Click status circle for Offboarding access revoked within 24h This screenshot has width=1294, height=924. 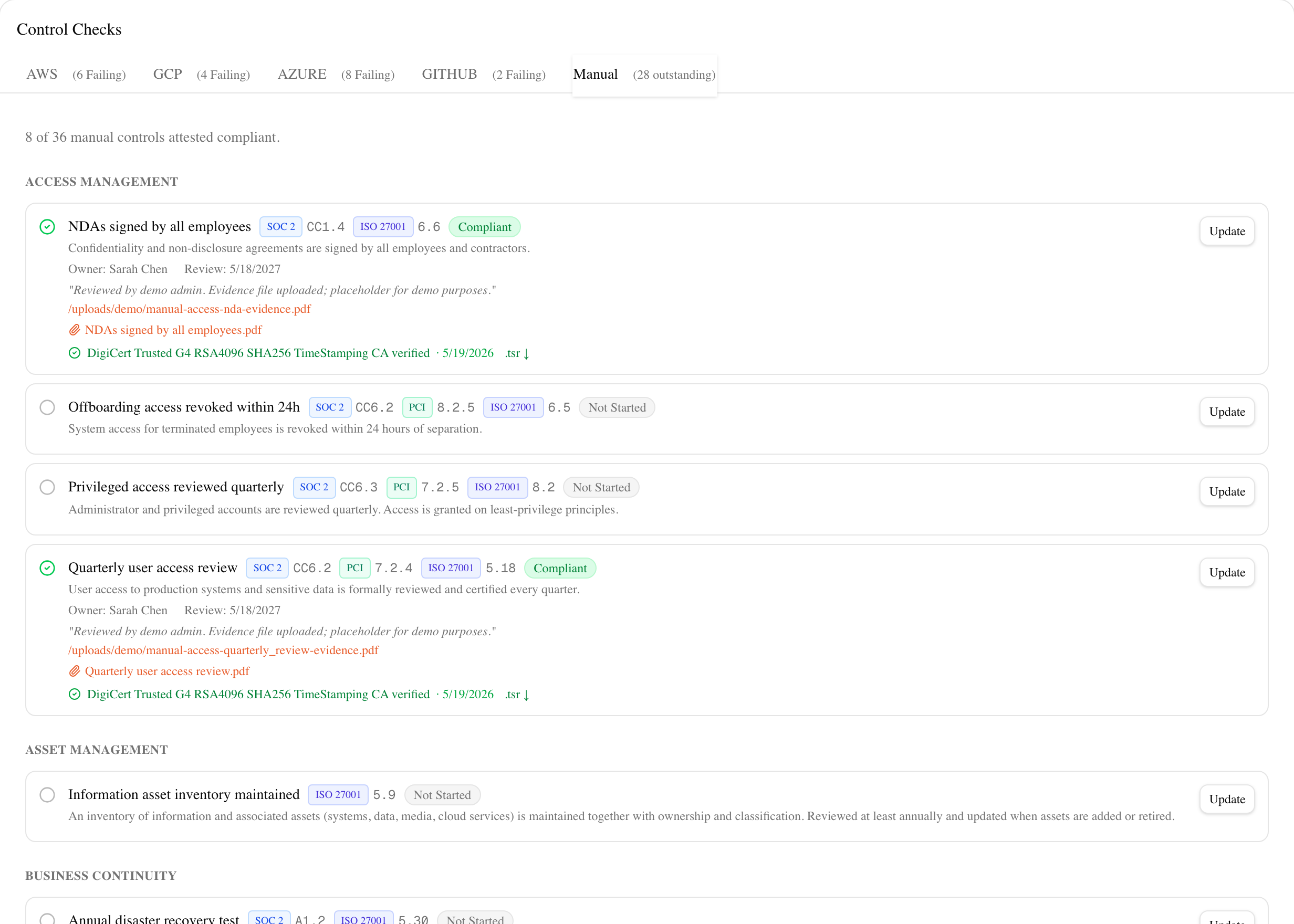(x=47, y=407)
